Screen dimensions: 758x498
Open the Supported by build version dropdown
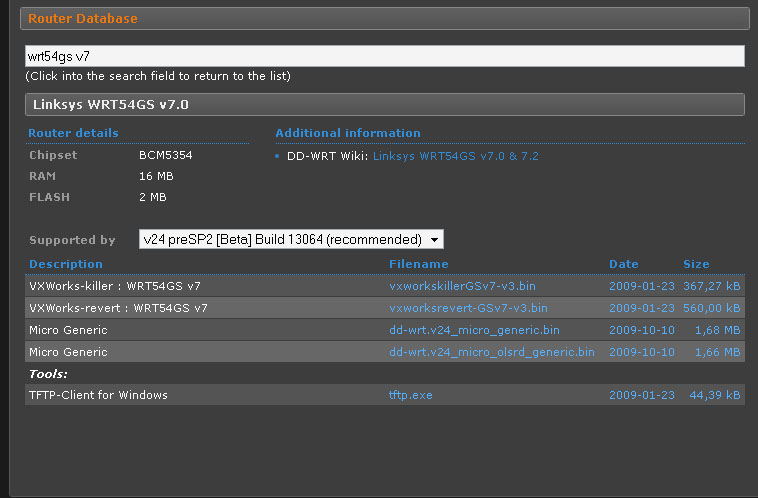point(291,239)
